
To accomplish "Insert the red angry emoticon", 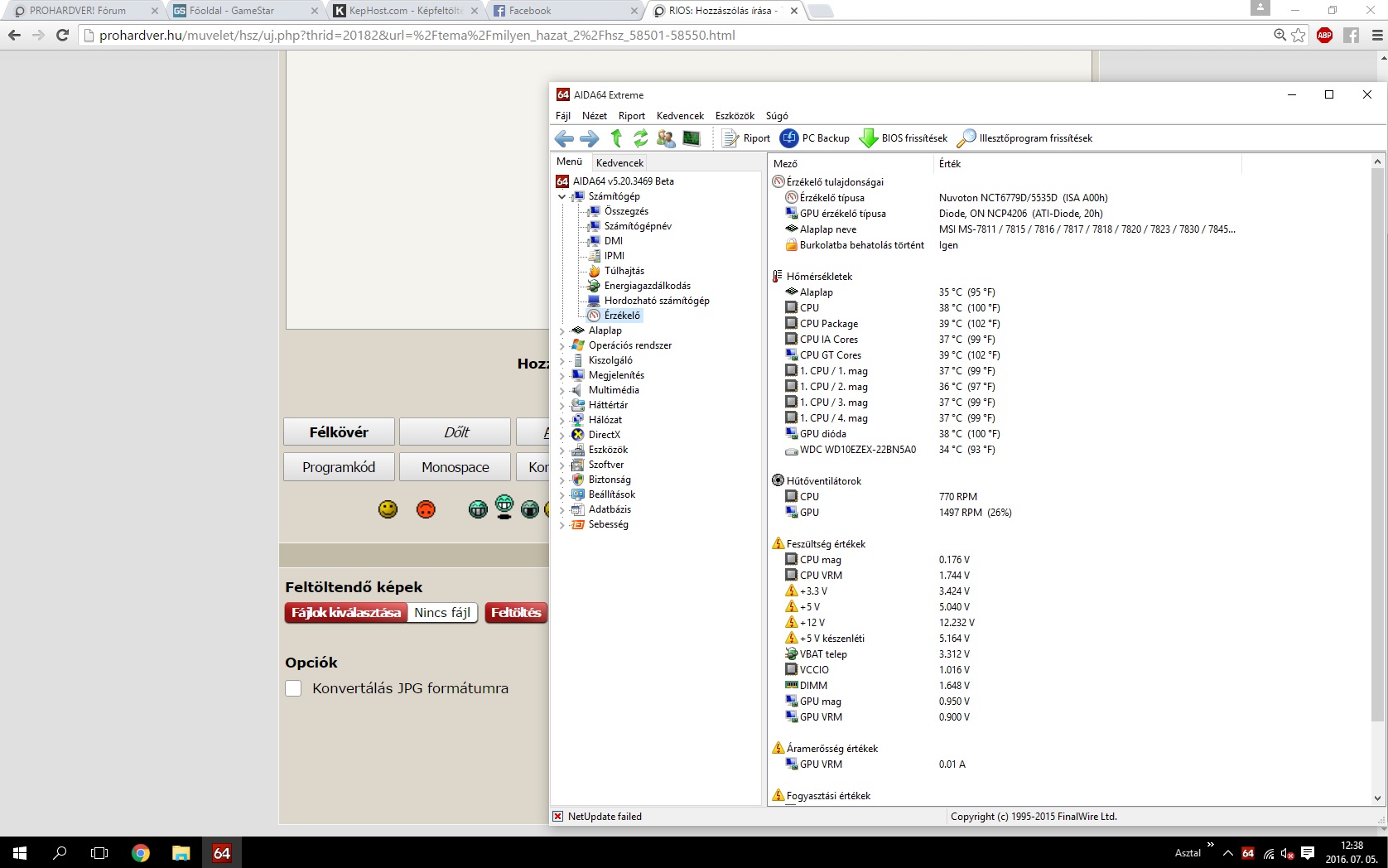I will (x=426, y=509).
